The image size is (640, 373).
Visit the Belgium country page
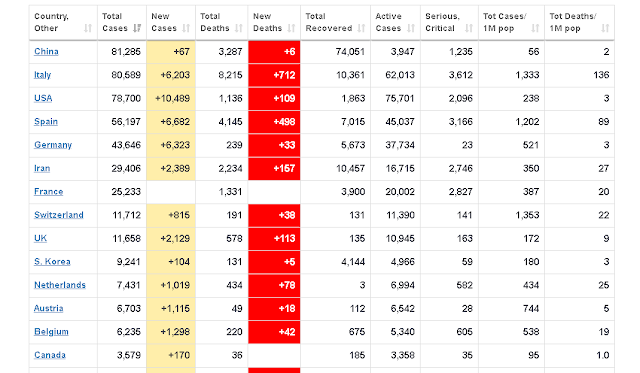[x=51, y=331]
